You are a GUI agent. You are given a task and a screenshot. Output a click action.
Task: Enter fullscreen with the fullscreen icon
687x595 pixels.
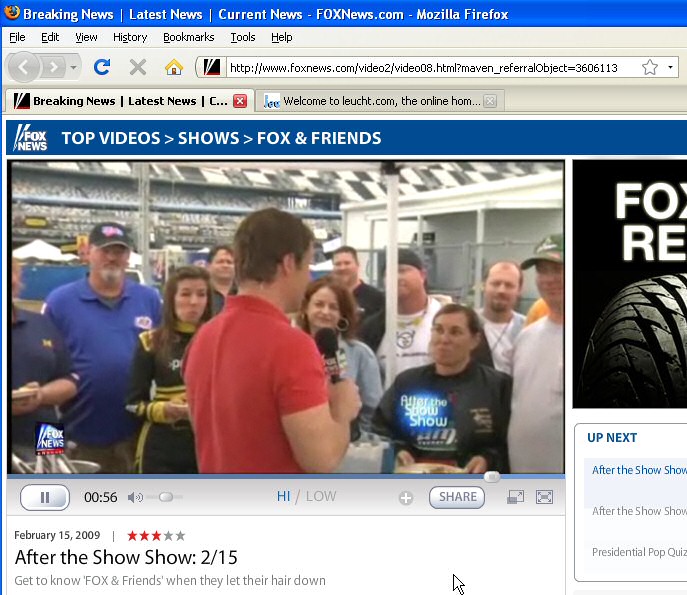pyautogui.click(x=544, y=497)
